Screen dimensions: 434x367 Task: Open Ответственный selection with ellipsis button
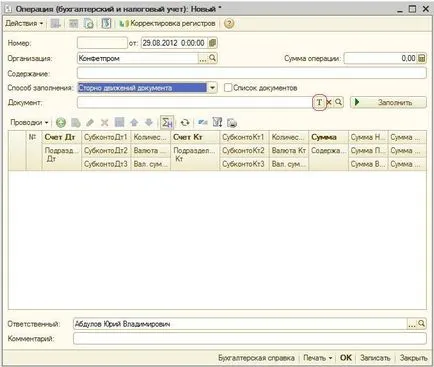(412, 324)
